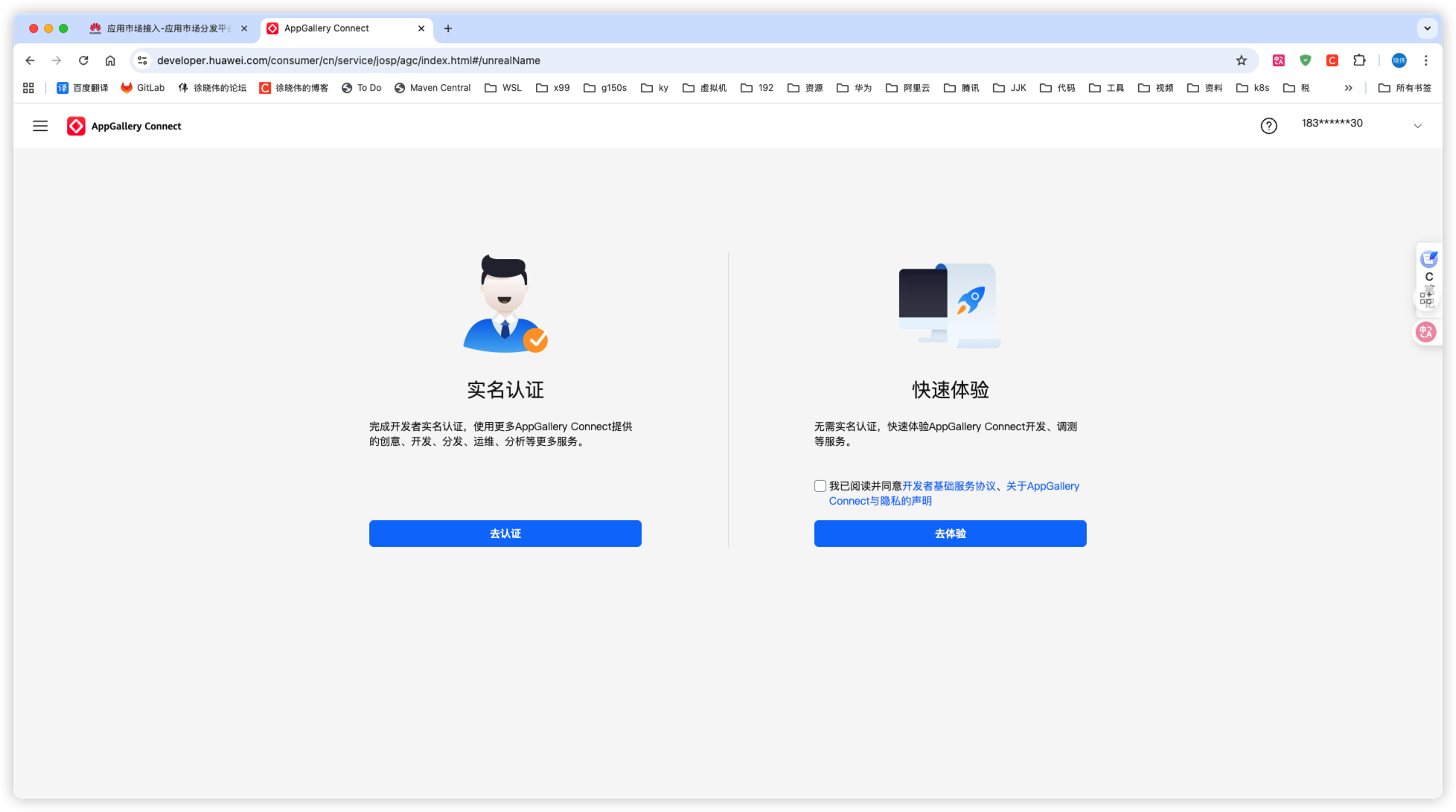Show hidden bookmarks with double chevron
1456x812 pixels.
coord(1348,88)
